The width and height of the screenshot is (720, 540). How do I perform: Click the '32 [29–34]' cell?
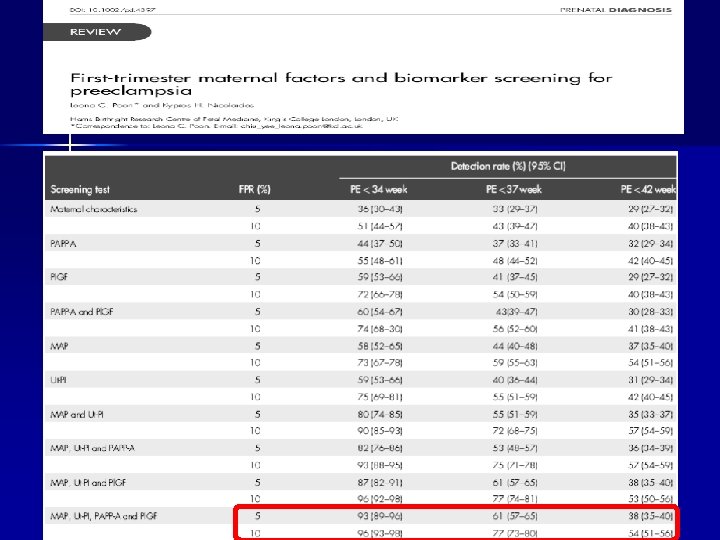tap(651, 244)
